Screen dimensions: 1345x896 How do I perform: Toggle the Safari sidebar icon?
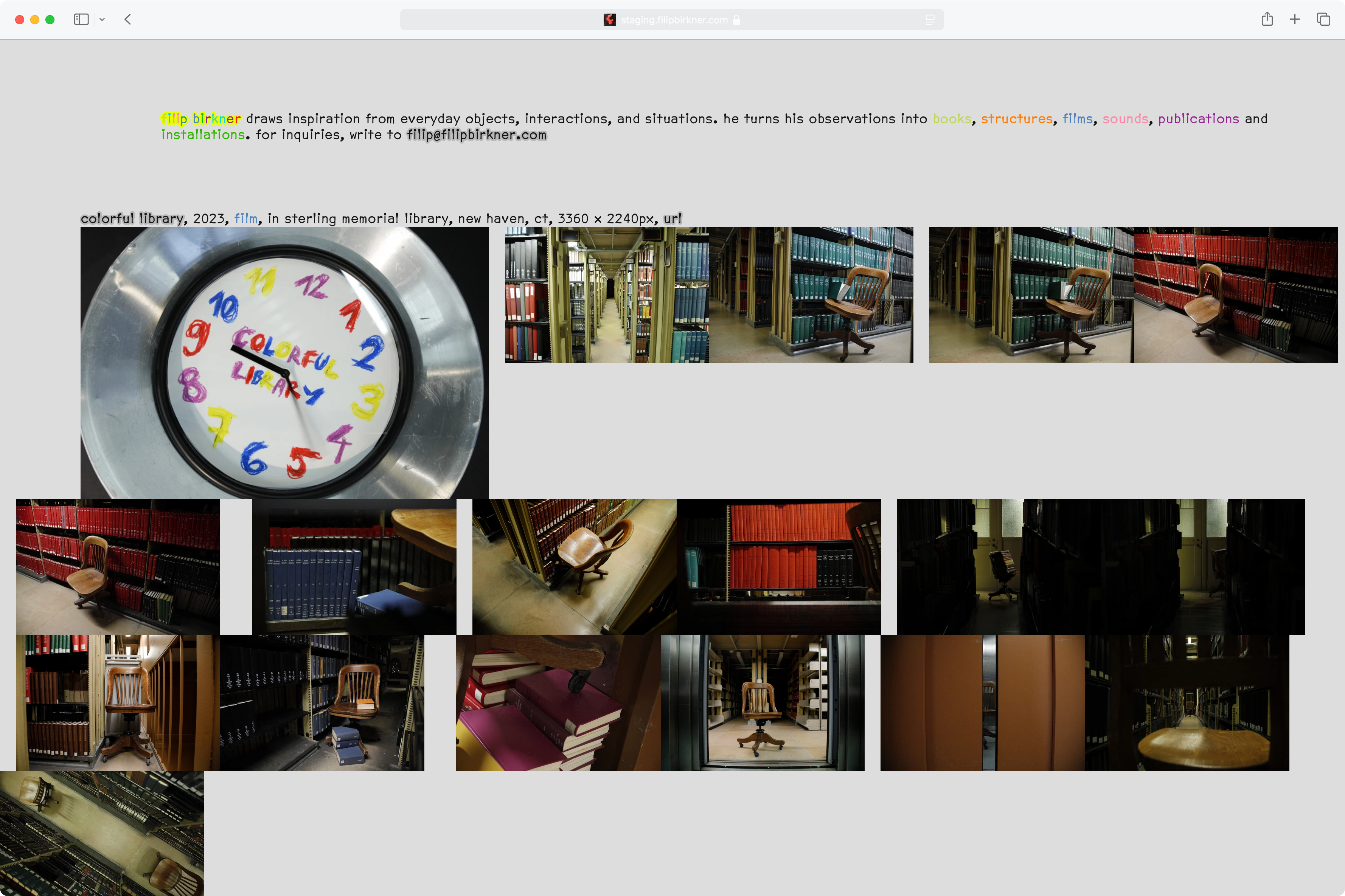point(81,19)
